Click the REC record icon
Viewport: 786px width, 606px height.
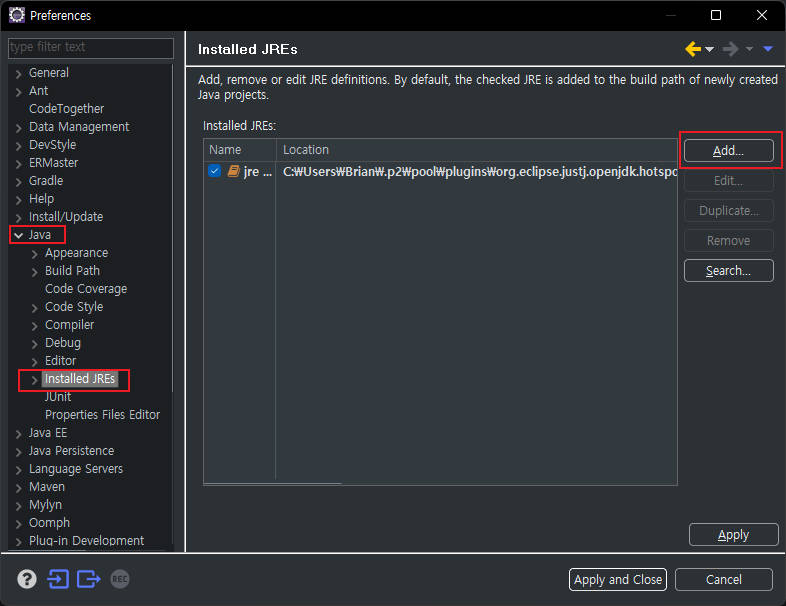[120, 579]
